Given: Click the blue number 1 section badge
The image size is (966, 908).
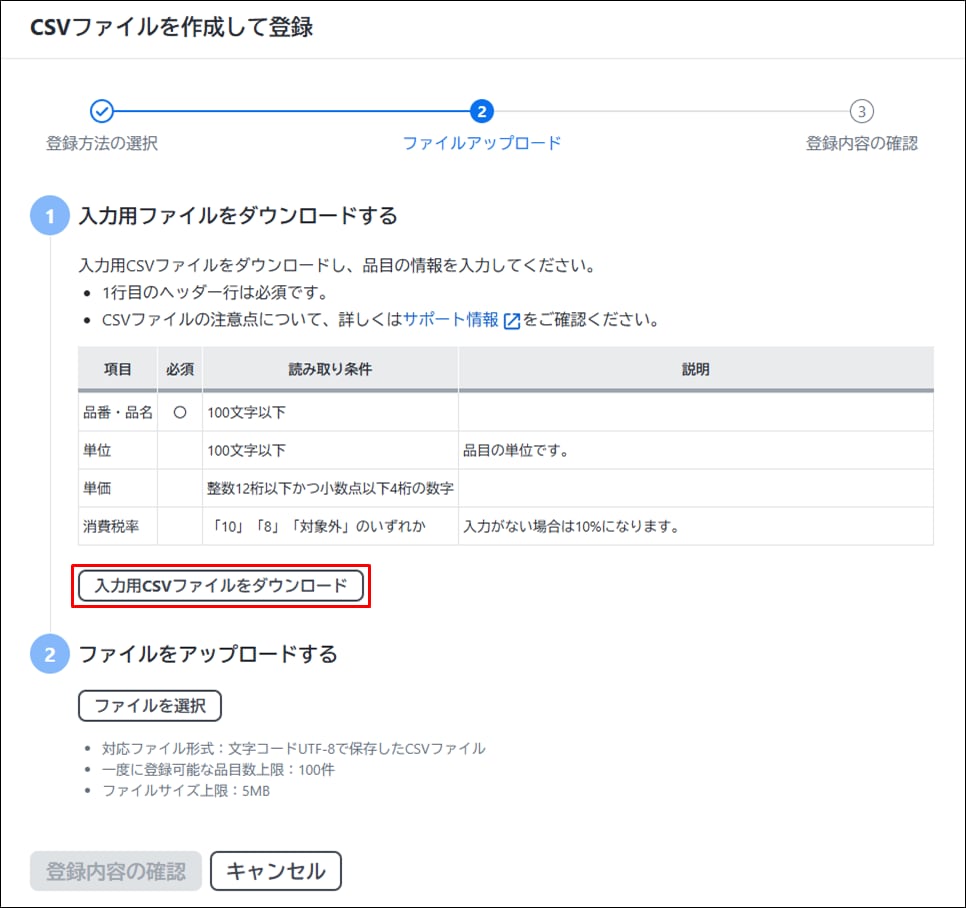Looking at the screenshot, I should (x=50, y=216).
